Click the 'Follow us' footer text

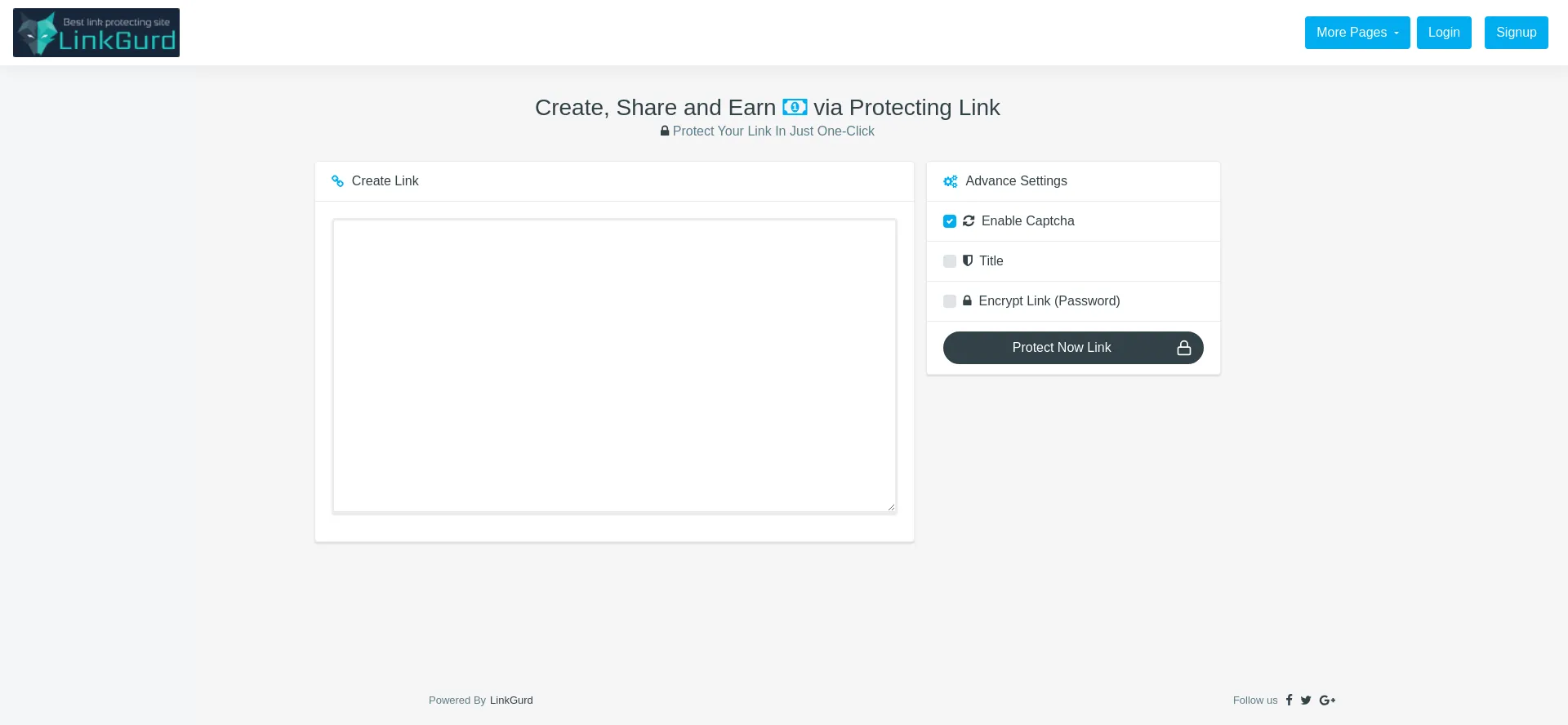(x=1255, y=701)
